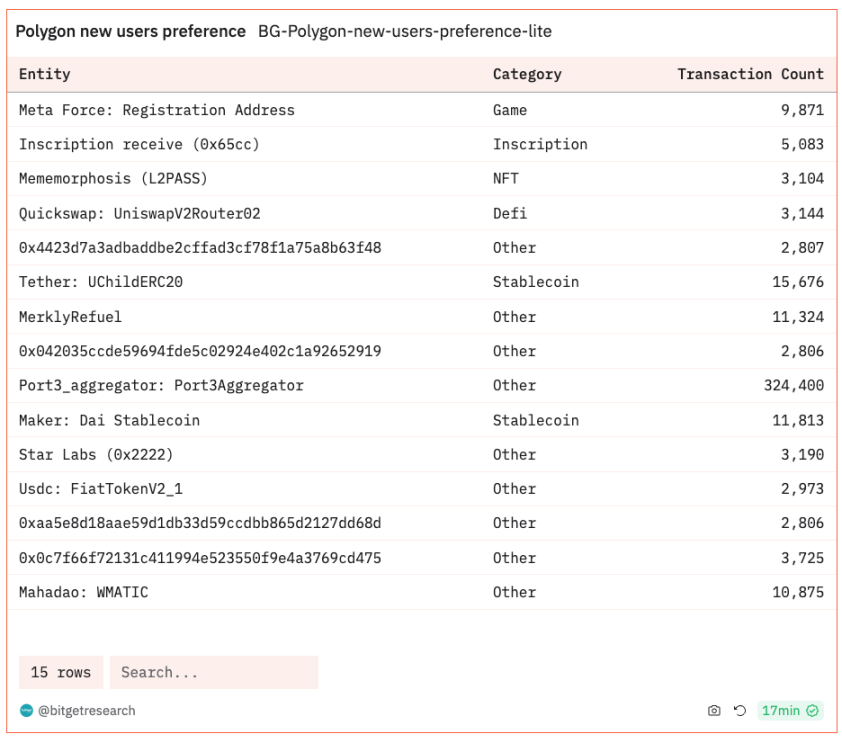The width and height of the screenshot is (842, 743).
Task: Click the Port3Aggregator count 324,400
Action: click(x=794, y=385)
